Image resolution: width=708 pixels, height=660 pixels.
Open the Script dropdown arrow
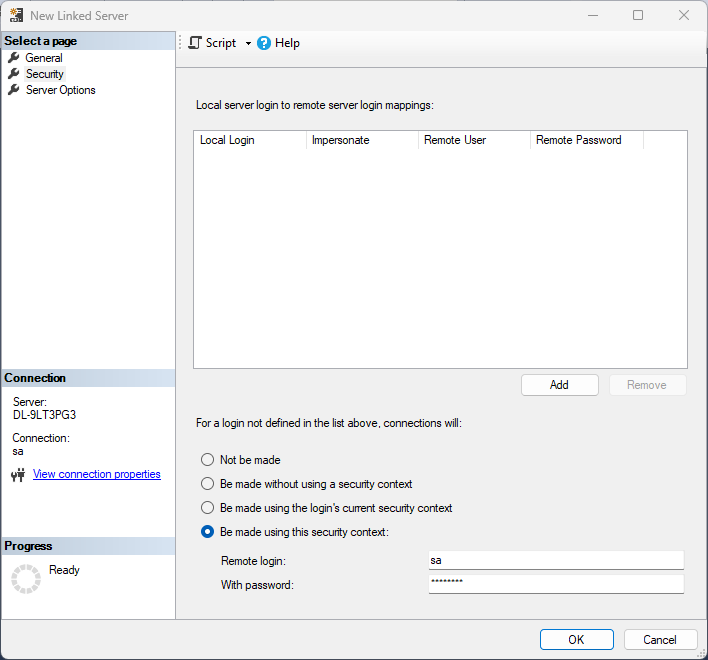248,44
